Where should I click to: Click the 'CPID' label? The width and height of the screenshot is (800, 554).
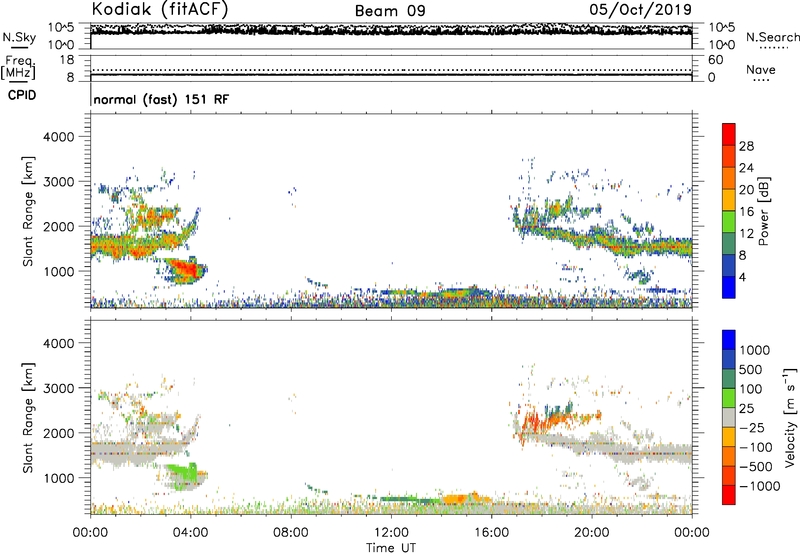click(22, 95)
